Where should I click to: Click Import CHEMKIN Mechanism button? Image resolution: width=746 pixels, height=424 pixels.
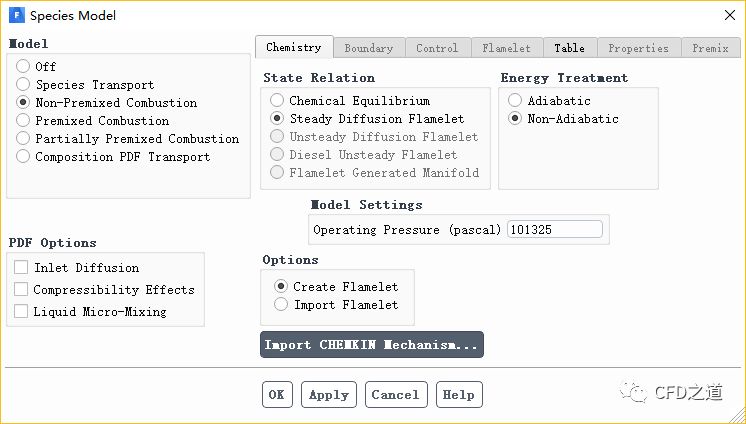372,345
